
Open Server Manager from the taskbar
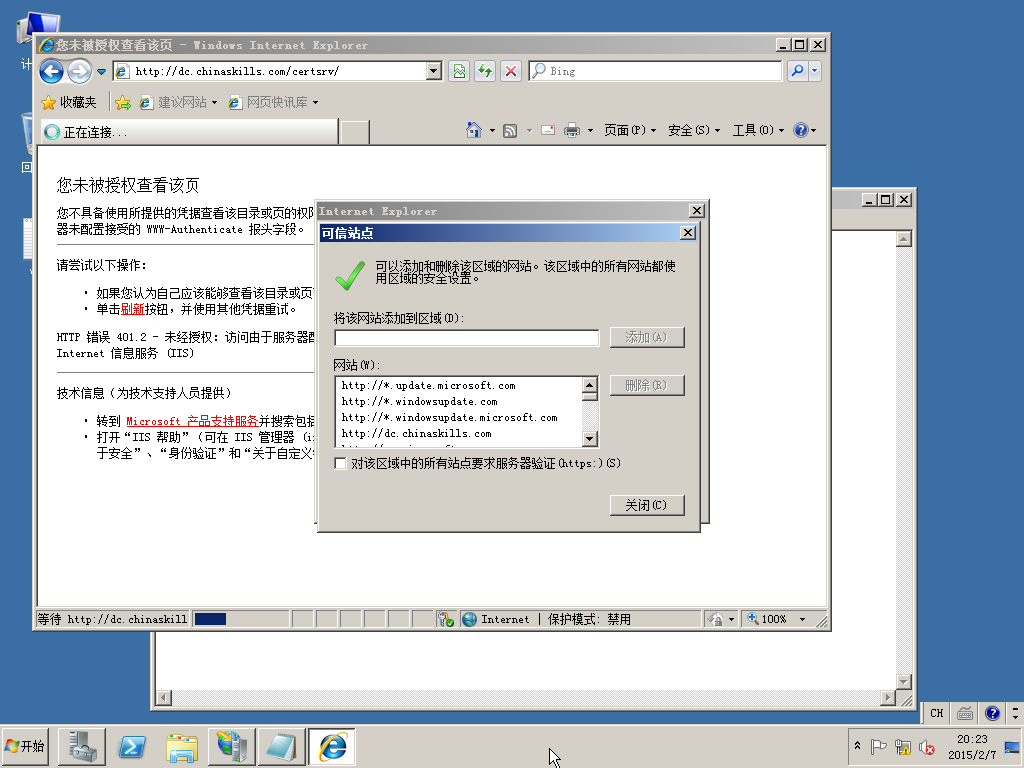point(82,746)
